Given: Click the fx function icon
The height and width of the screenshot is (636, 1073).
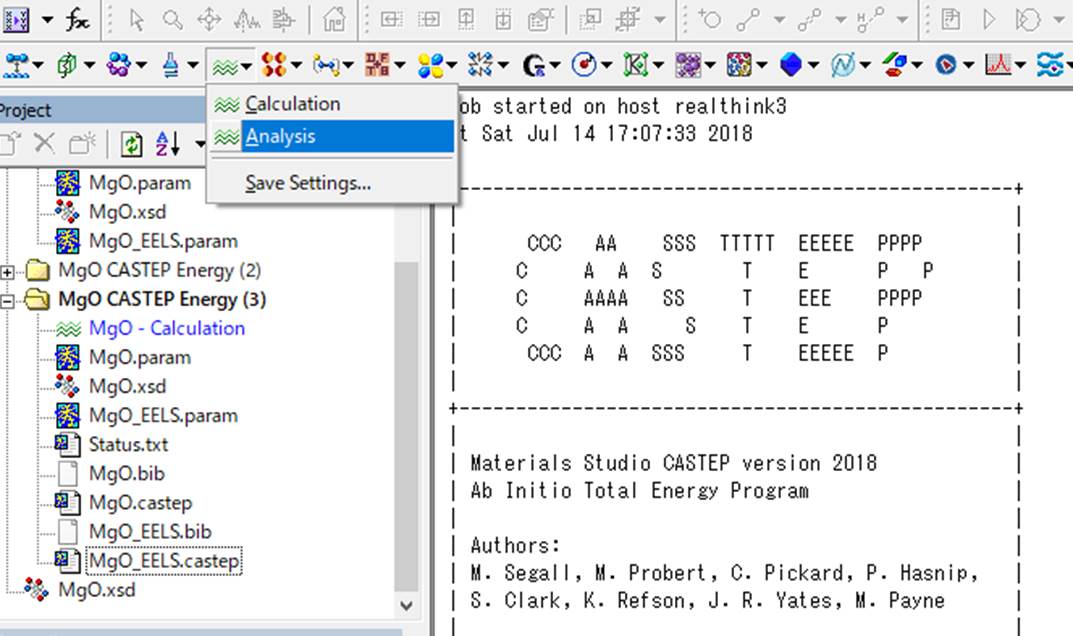Looking at the screenshot, I should pos(77,19).
